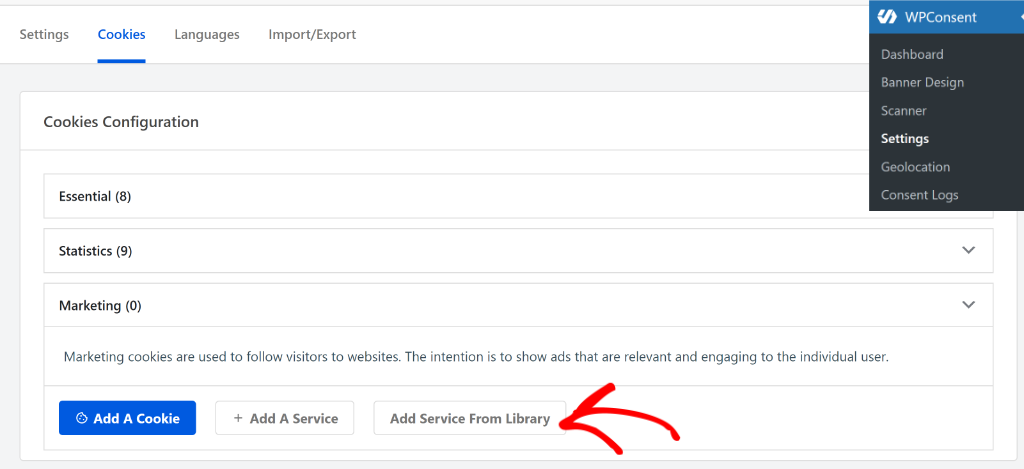Collapse the Marketing (0) section chevron
The width and height of the screenshot is (1024, 469).
[968, 304]
